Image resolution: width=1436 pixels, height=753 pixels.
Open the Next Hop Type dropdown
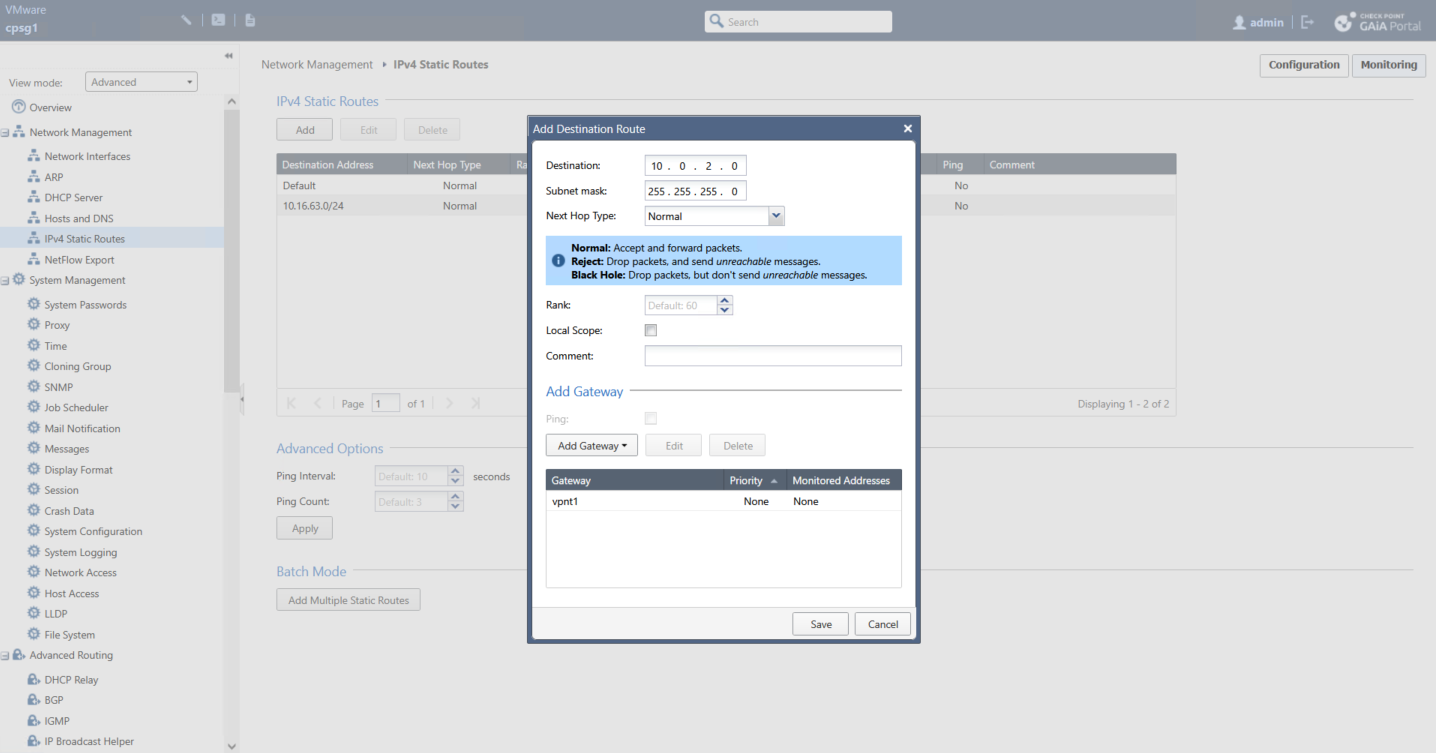coord(776,216)
